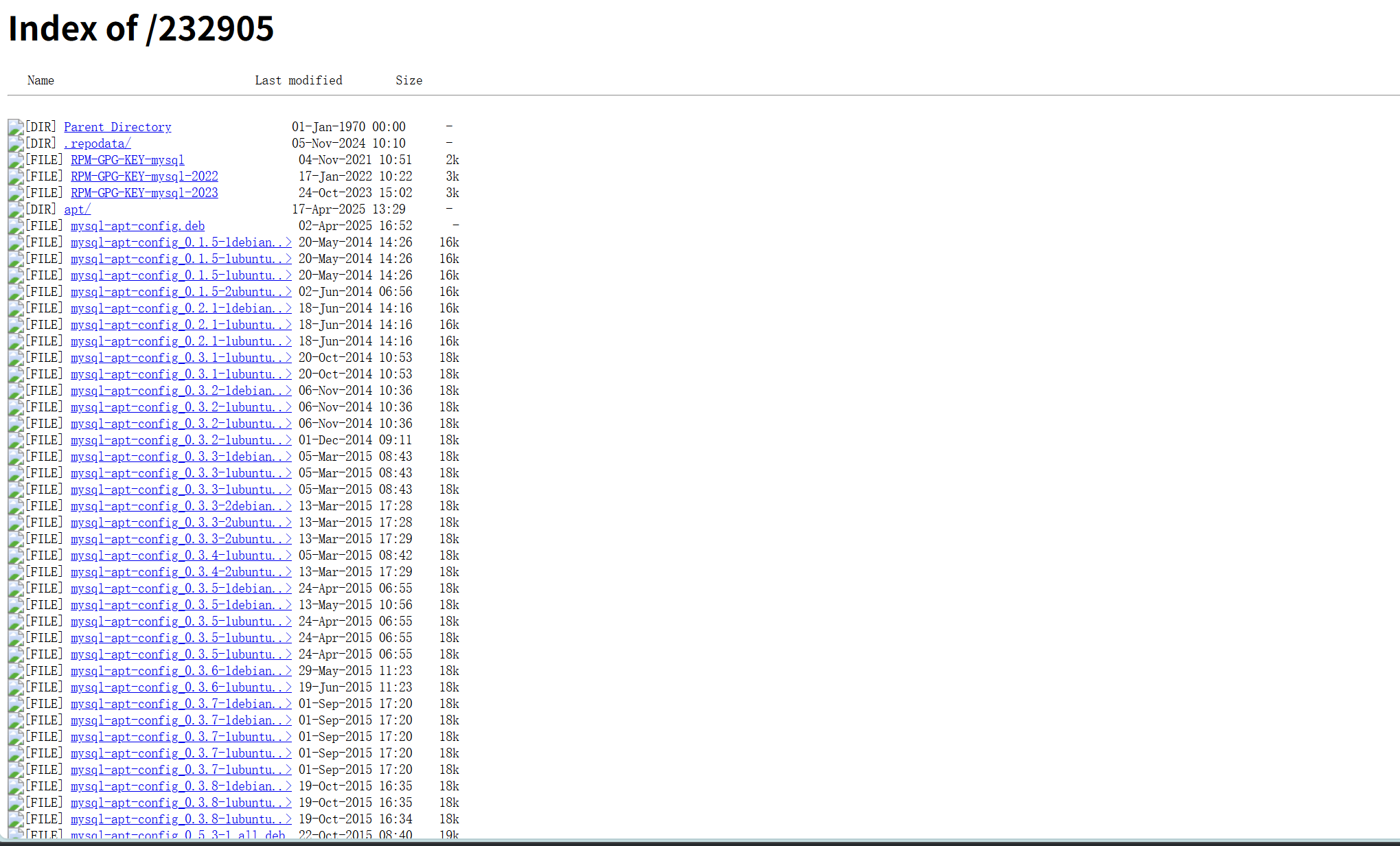Open mysql-apt-config_0.3.8-1debian link

(181, 786)
